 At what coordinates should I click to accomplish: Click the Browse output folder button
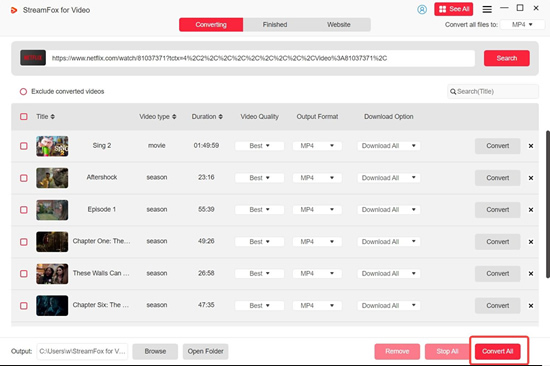point(155,351)
